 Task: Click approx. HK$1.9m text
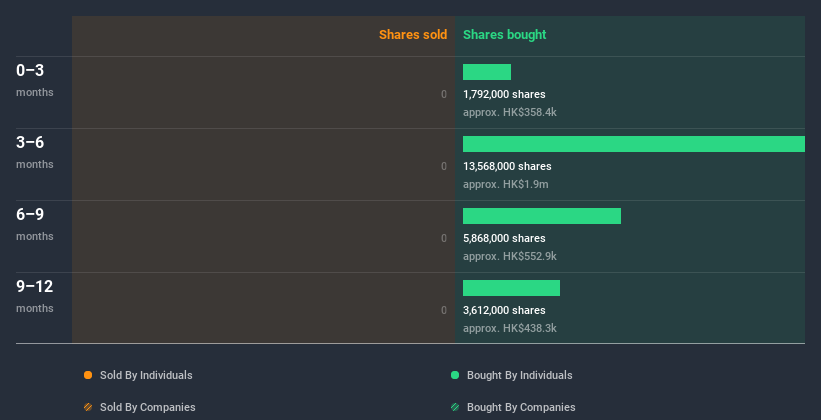pos(506,184)
